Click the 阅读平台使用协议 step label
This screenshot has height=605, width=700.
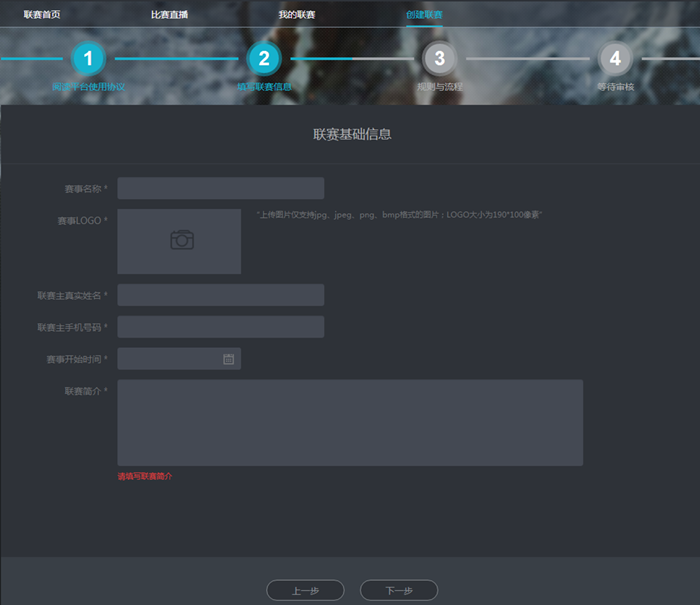pyautogui.click(x=88, y=87)
